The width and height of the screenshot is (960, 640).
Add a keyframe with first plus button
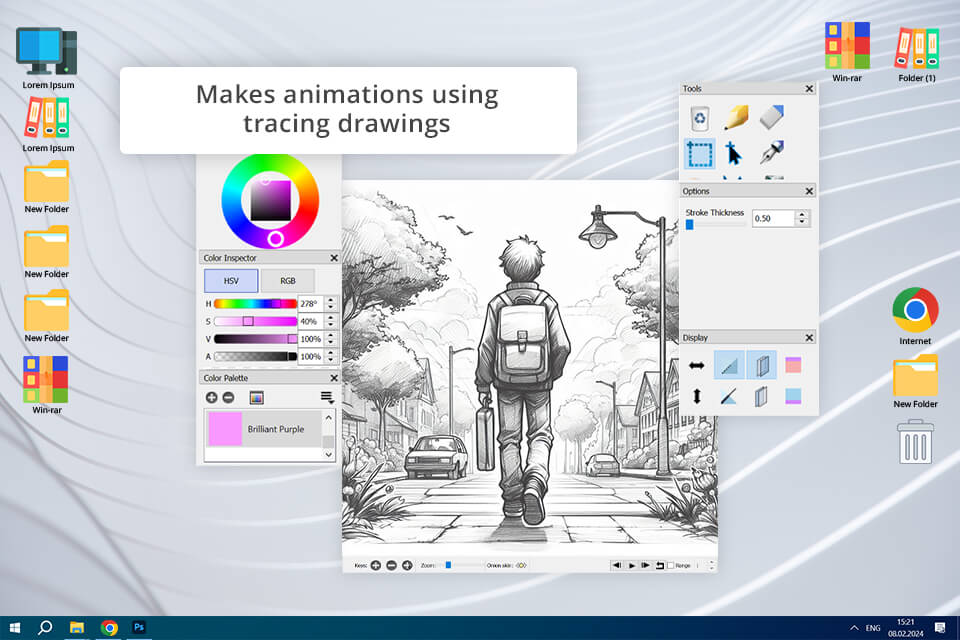[376, 565]
